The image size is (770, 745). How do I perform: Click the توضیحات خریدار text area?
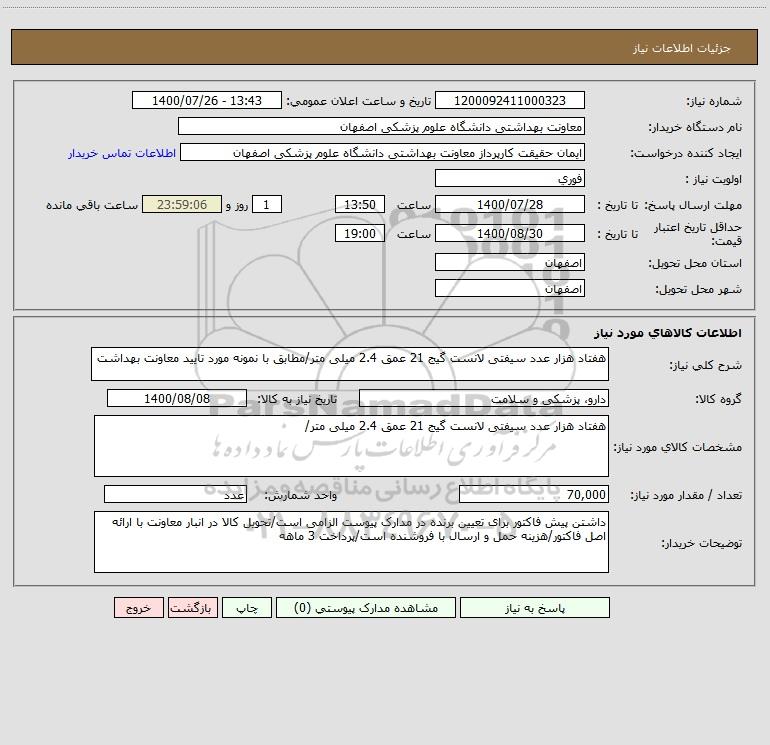(x=351, y=542)
